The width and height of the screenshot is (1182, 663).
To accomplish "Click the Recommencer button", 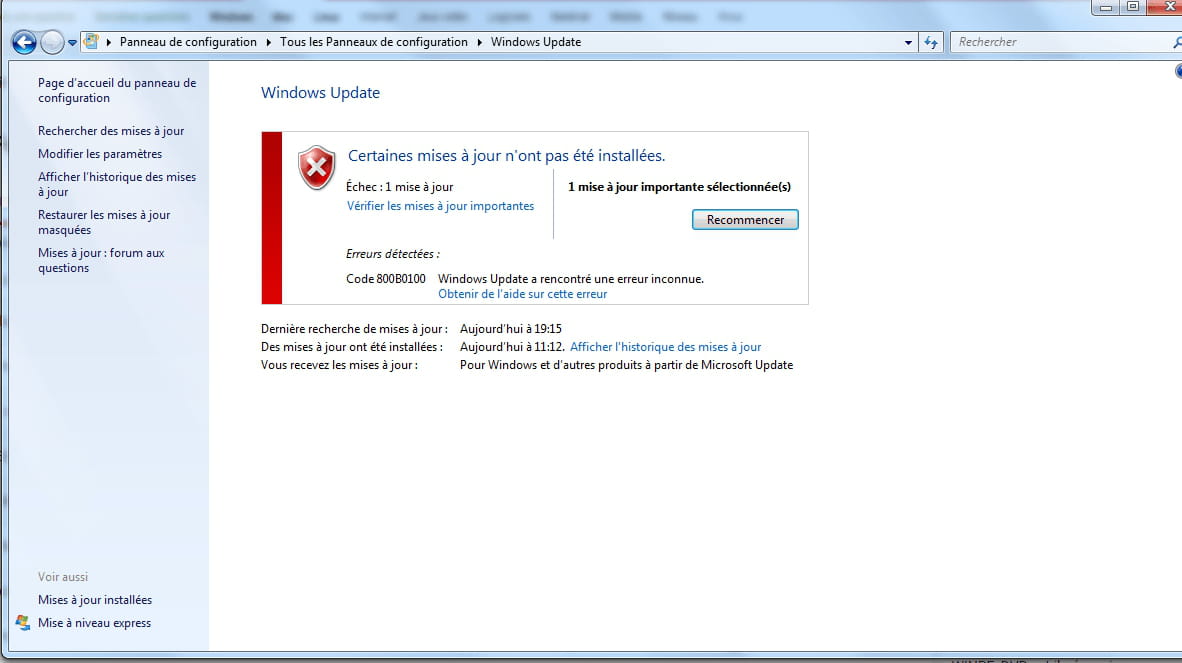I will pyautogui.click(x=745, y=220).
